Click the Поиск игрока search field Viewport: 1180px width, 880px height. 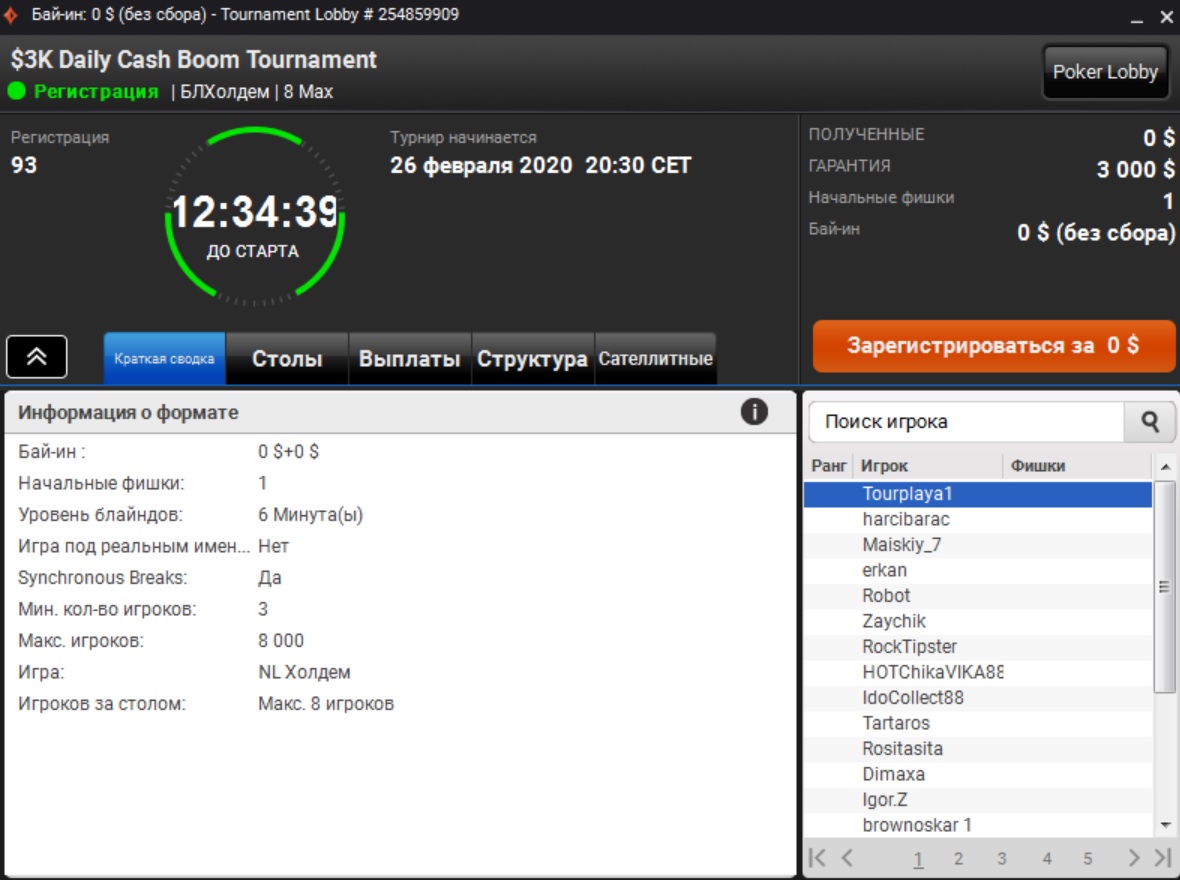966,423
